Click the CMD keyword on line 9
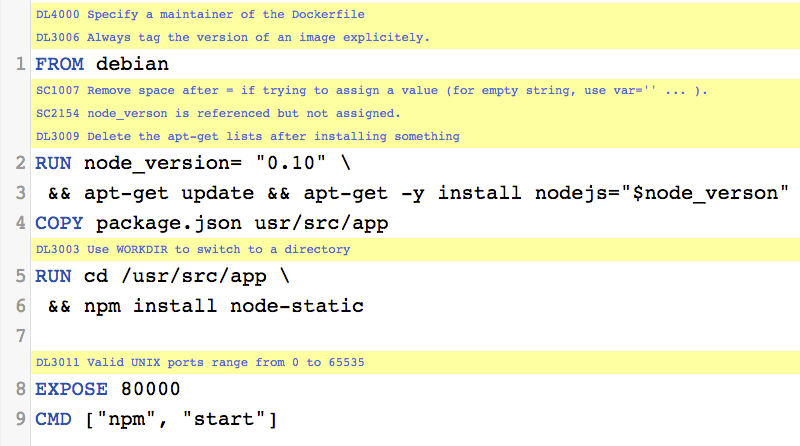800x446 pixels. pos(54,417)
